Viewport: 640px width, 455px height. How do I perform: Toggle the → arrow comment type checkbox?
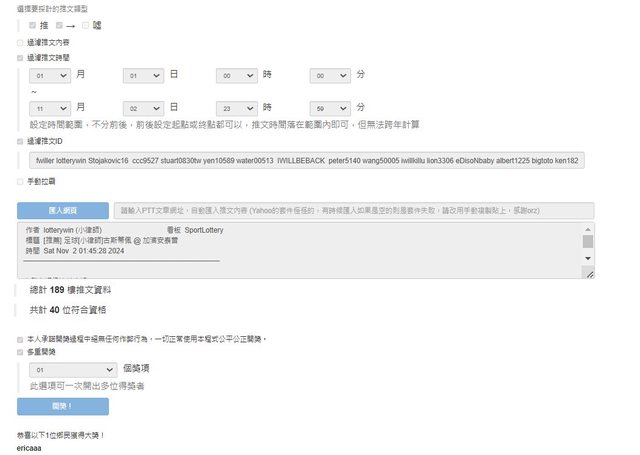tap(60, 25)
